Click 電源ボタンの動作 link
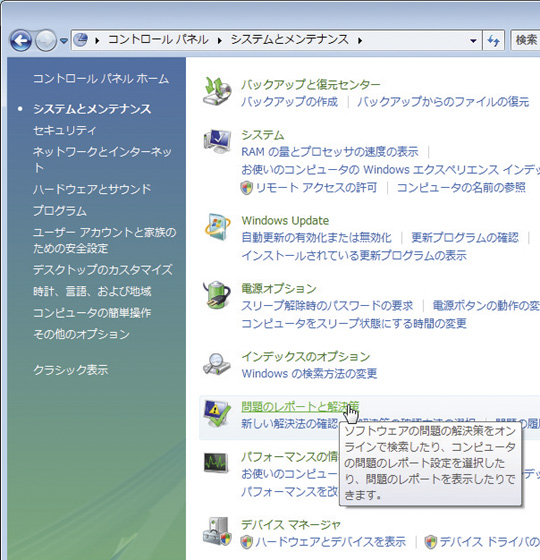 [486, 305]
